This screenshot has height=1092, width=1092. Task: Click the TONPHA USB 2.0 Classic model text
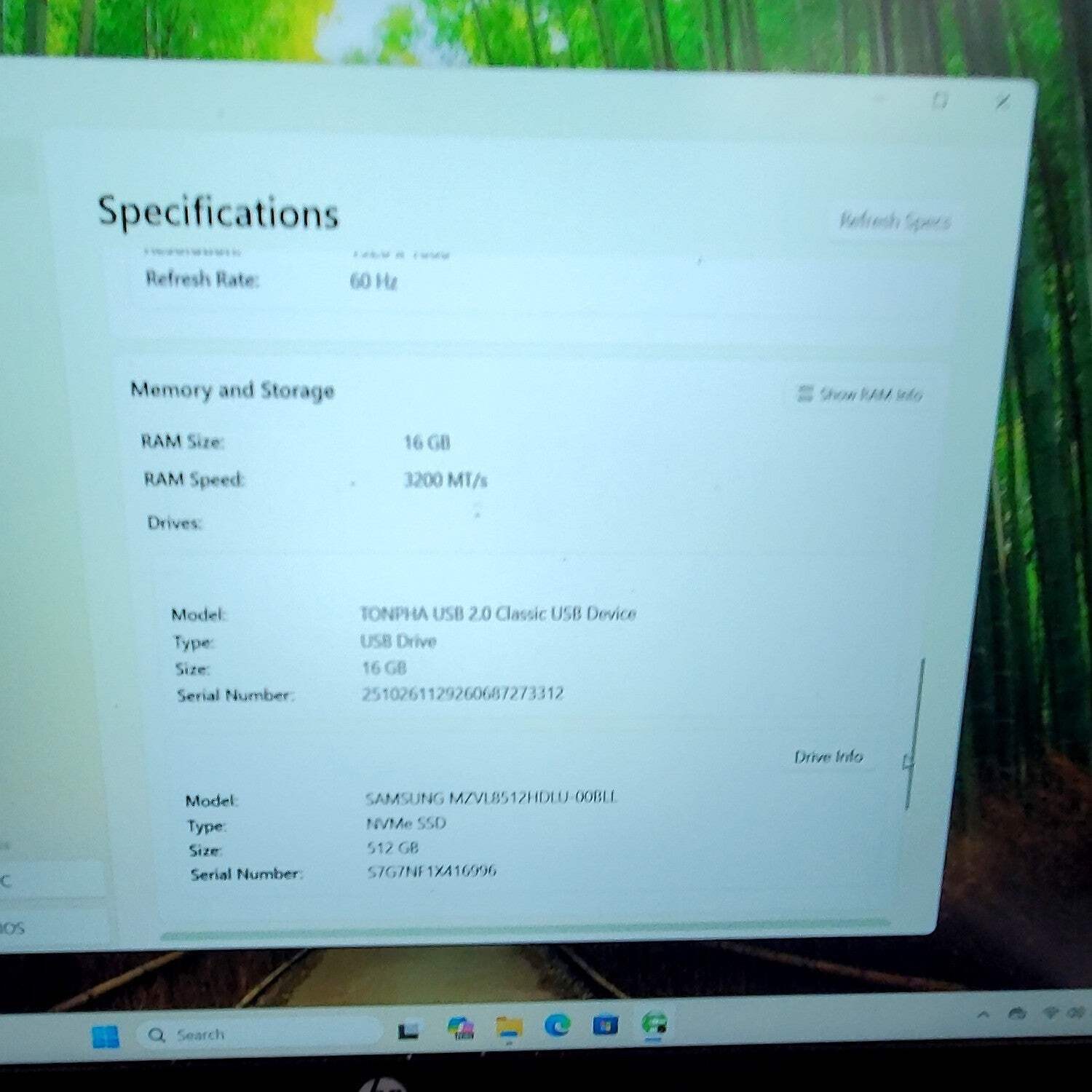tap(498, 614)
